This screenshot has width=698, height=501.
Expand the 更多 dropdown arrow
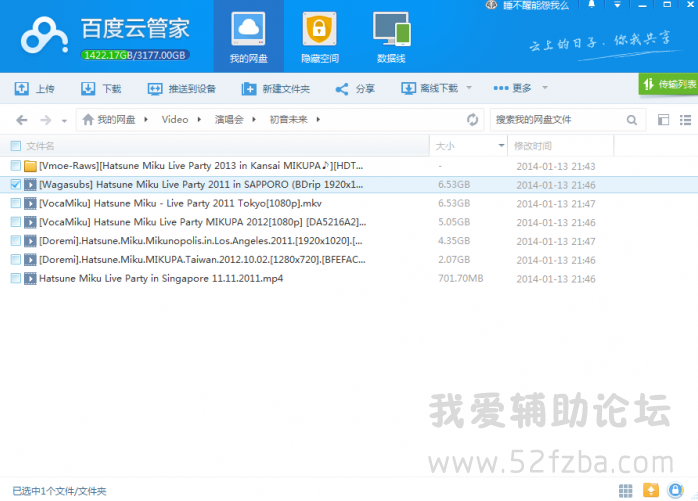click(x=545, y=88)
